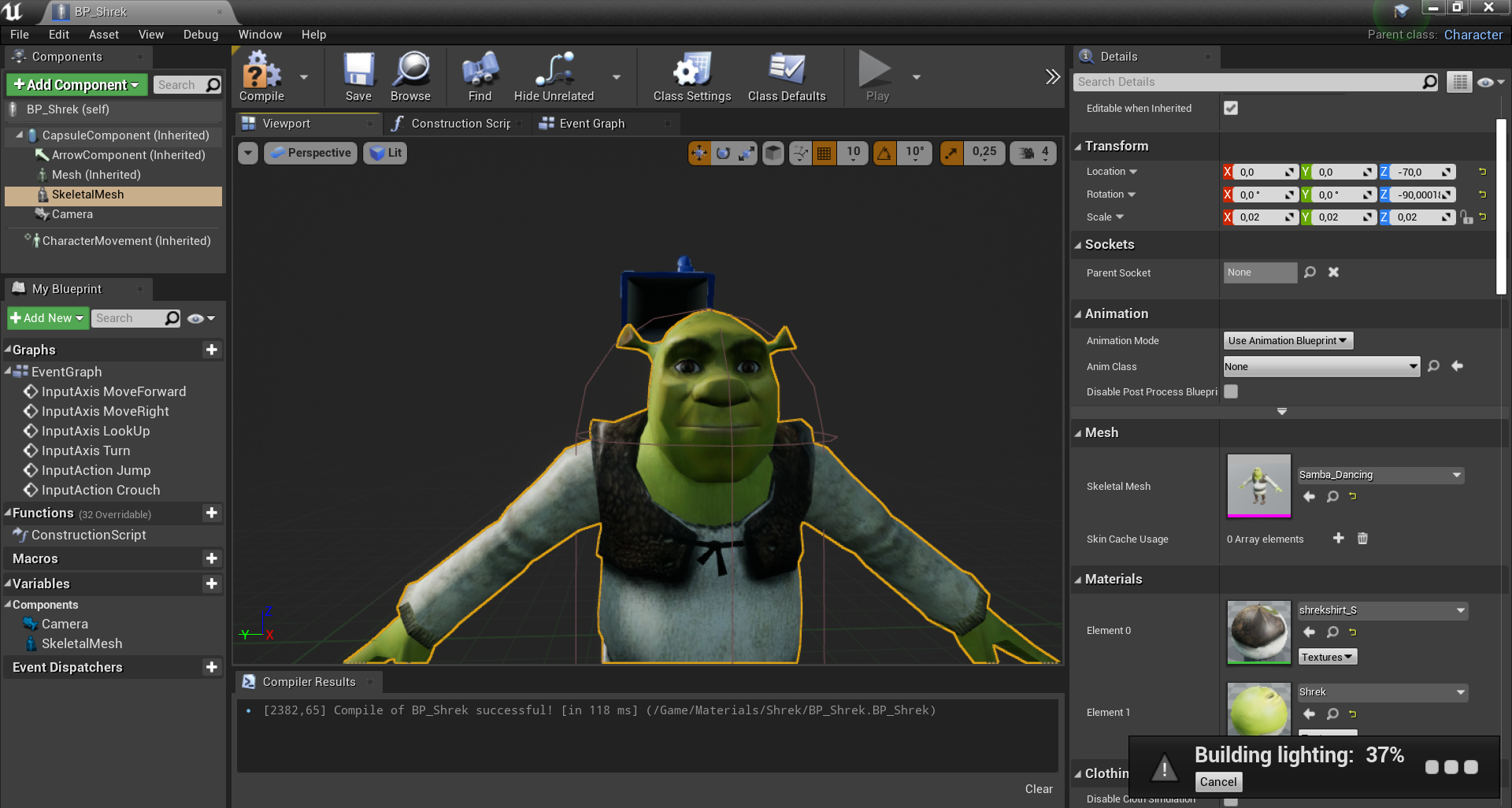1512x808 pixels.
Task: Collapse the Materials section
Action: point(1078,580)
